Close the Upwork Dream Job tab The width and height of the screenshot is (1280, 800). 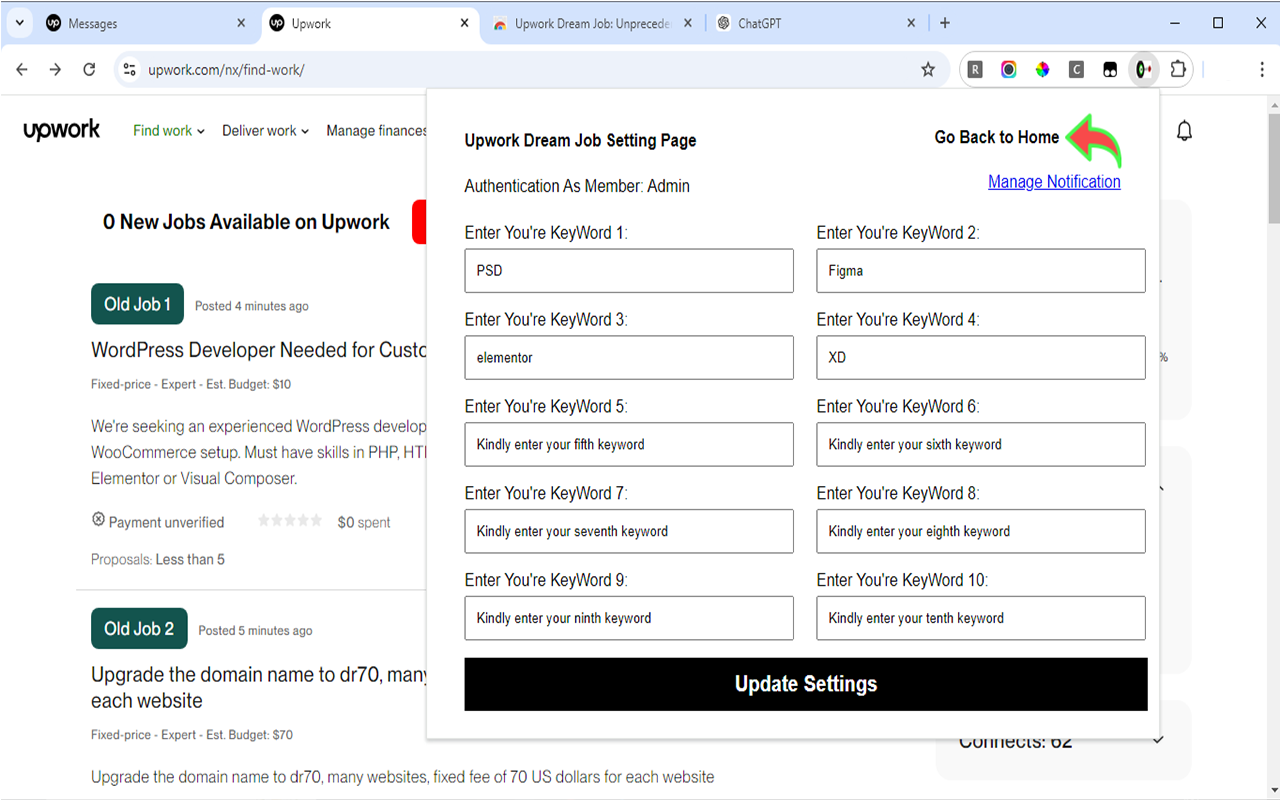coord(688,23)
